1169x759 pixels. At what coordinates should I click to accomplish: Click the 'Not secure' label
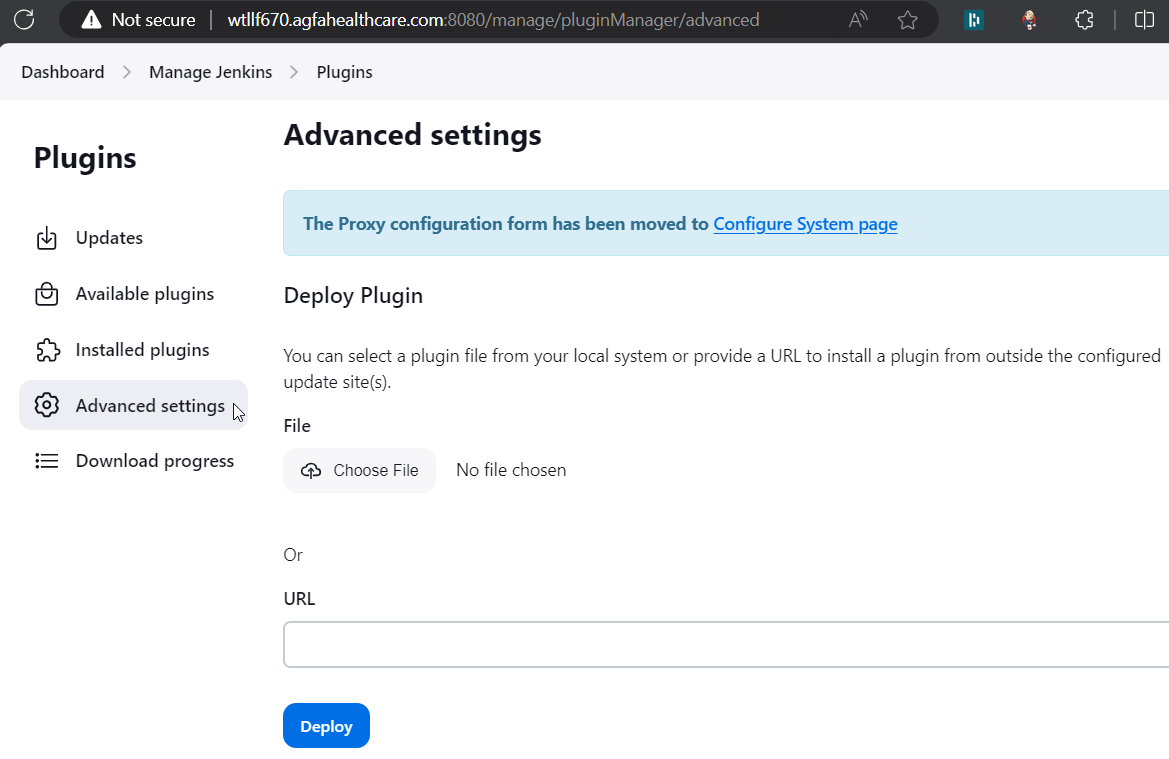[x=154, y=19]
